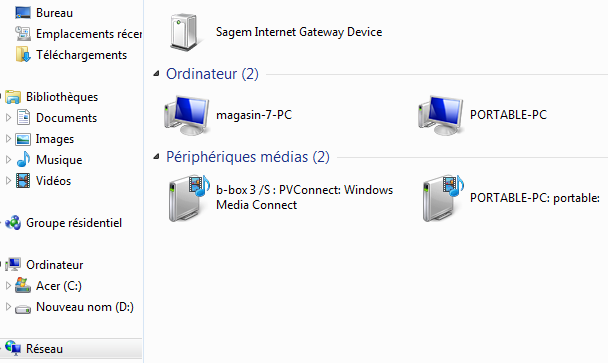Click the PORTABLE-PC: portable media device icon
Screen dimensions: 608x363
click(x=443, y=198)
